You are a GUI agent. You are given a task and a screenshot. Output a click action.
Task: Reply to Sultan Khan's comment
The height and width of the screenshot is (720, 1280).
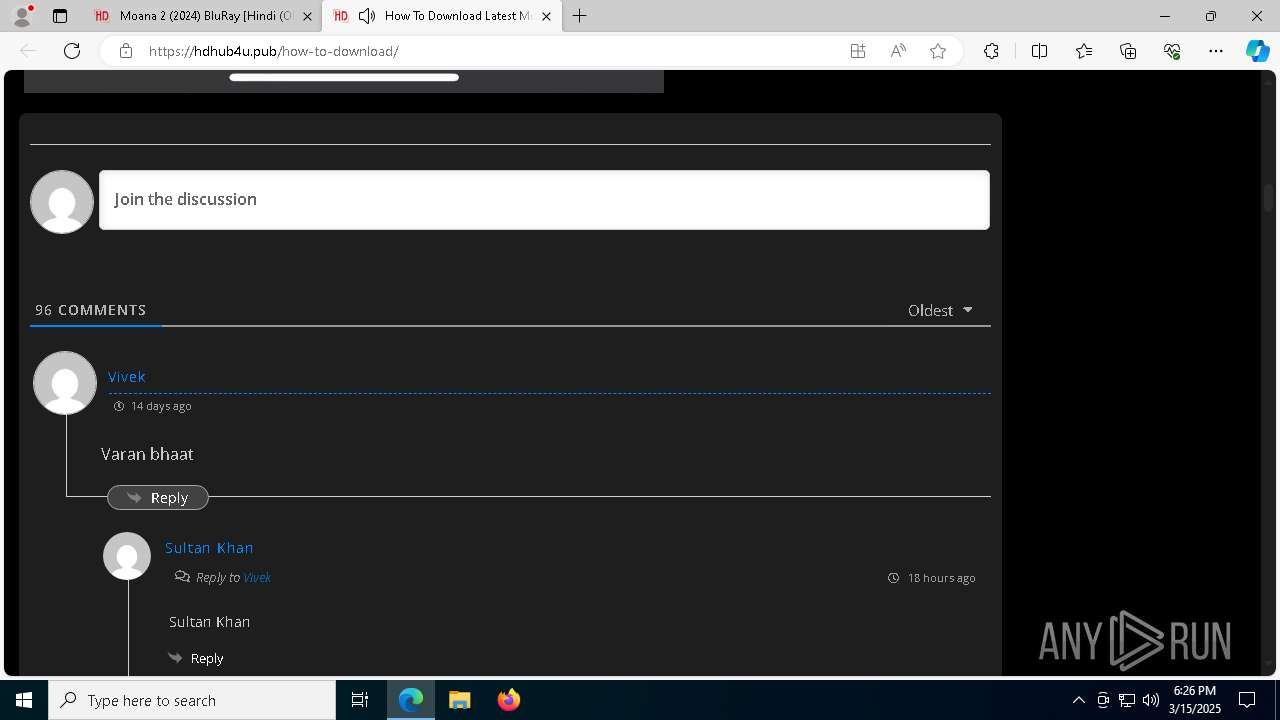tap(196, 658)
